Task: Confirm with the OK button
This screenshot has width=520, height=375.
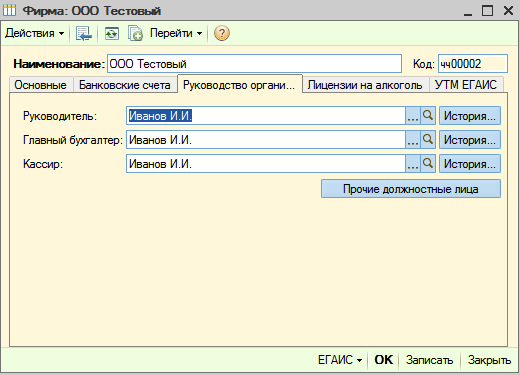Action: coord(383,360)
